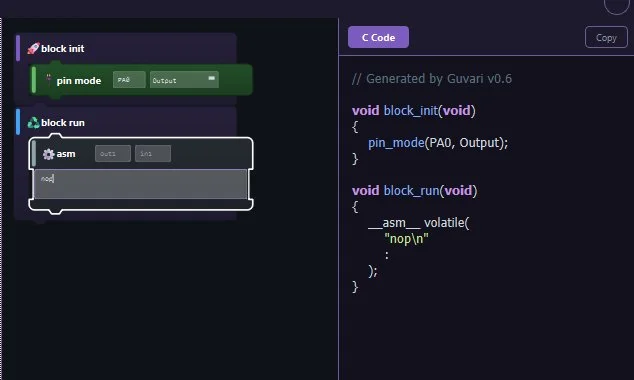Image resolution: width=634 pixels, height=380 pixels.
Task: Select the asm block label
Action: click(x=66, y=154)
